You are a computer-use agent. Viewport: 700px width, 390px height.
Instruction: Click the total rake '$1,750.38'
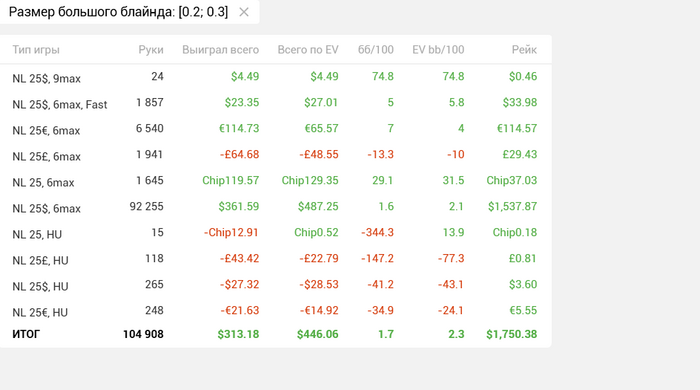click(512, 334)
